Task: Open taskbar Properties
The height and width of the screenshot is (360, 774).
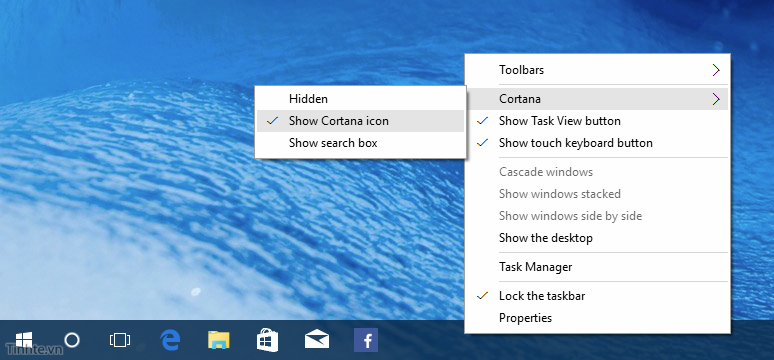Action: point(597,318)
